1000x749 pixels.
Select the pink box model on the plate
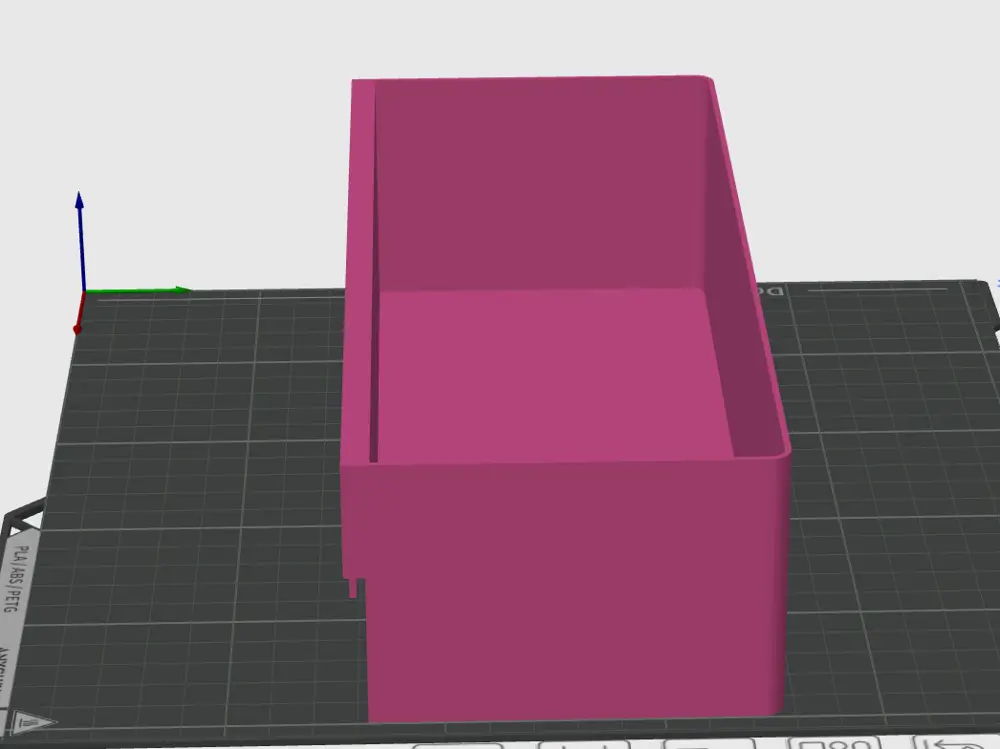(565, 399)
